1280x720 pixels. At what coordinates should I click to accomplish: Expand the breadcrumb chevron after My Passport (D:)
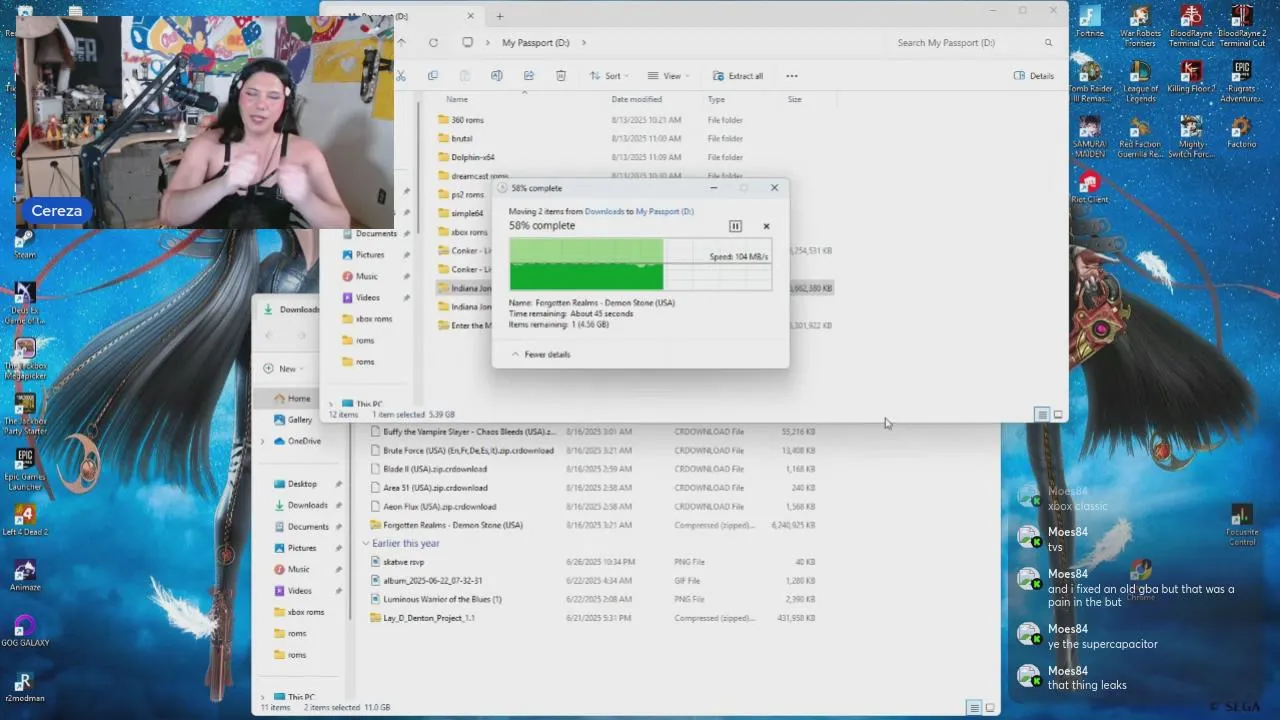click(x=584, y=43)
